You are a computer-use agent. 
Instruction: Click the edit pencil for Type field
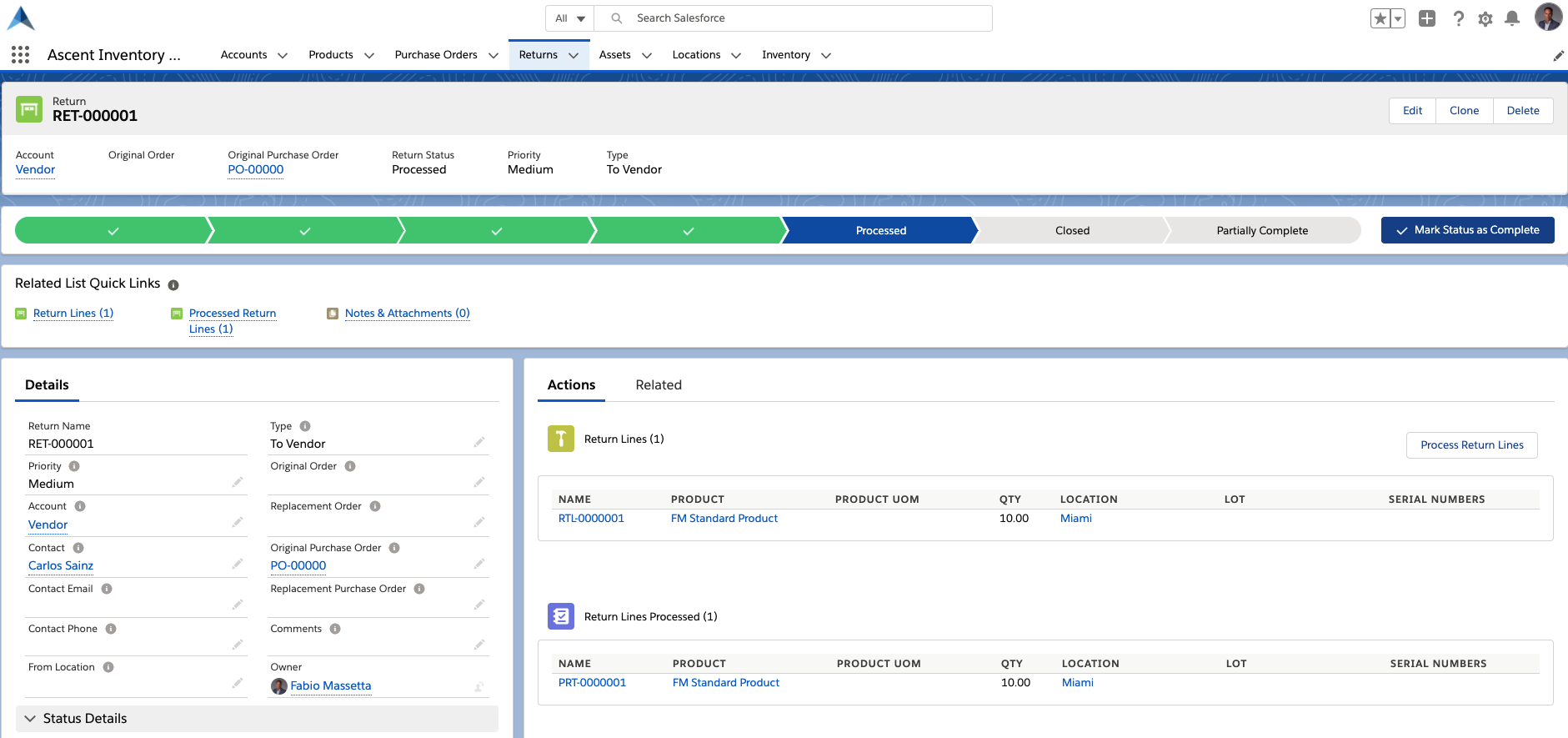(x=479, y=442)
